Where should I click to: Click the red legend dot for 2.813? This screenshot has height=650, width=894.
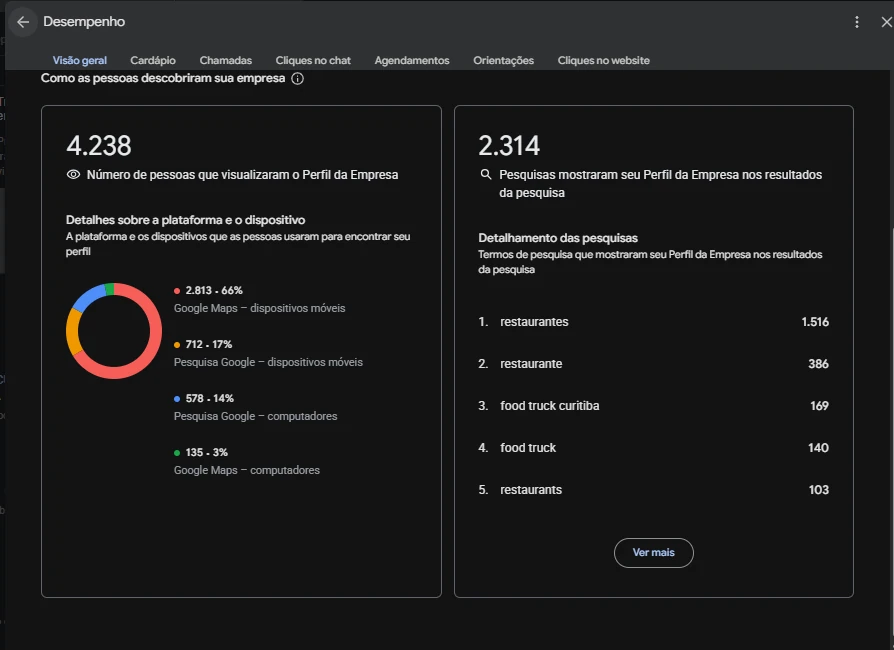point(177,291)
